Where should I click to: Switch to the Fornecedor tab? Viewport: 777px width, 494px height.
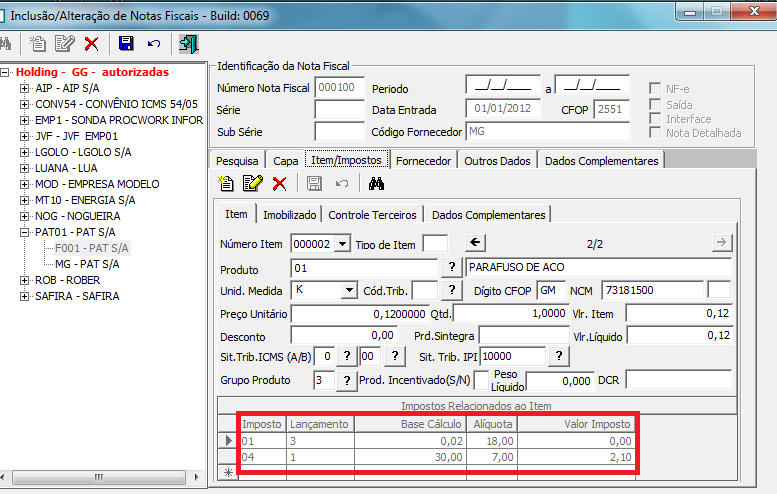pyautogui.click(x=425, y=160)
